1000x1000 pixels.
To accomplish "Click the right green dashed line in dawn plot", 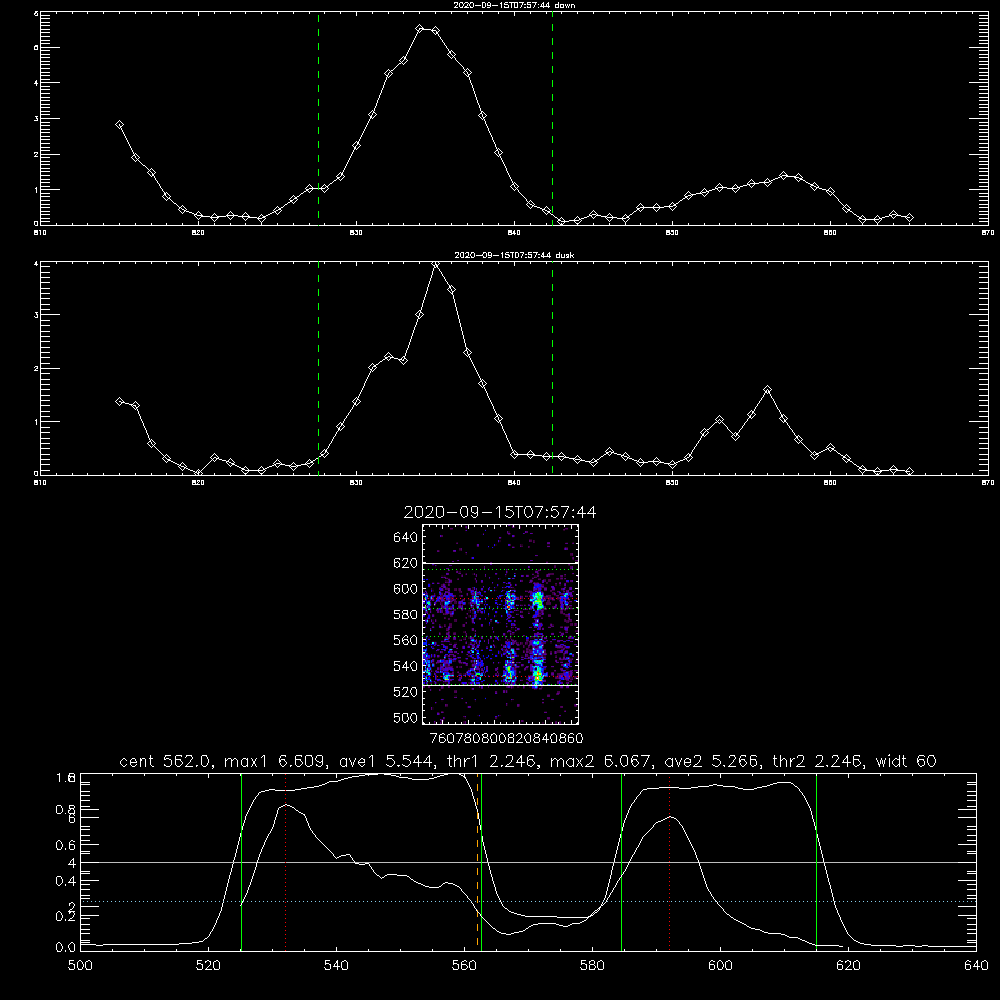I will [552, 119].
